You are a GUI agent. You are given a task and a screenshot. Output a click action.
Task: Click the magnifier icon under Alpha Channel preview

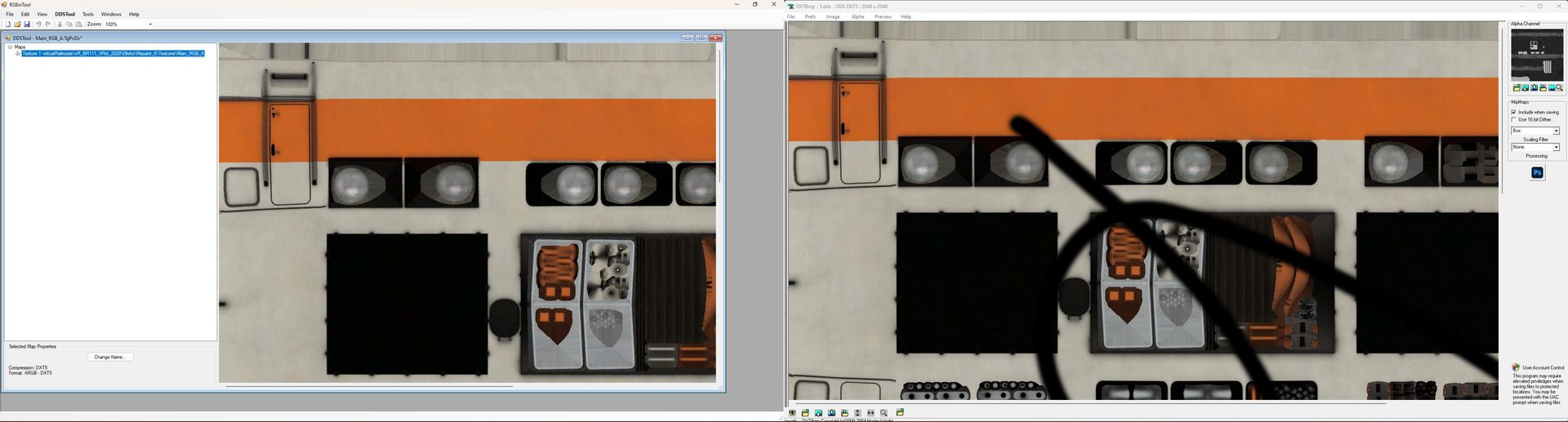click(x=1559, y=88)
